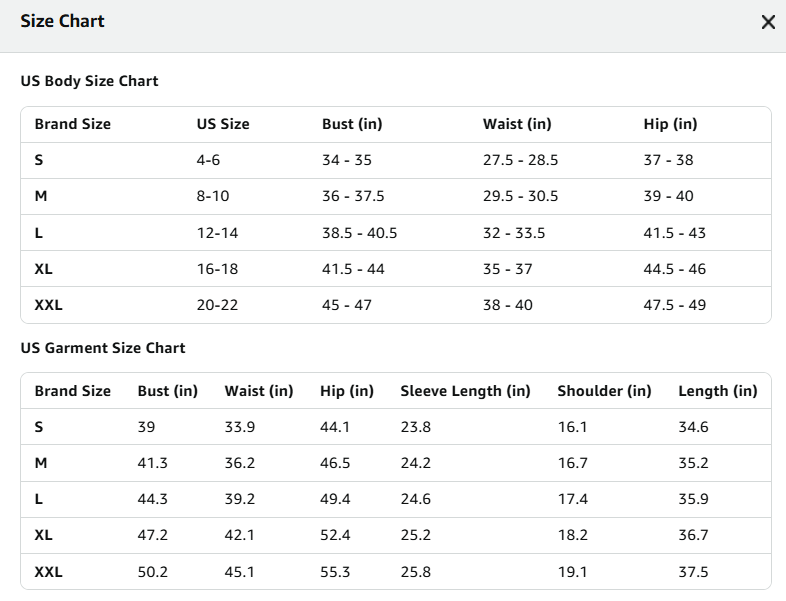786x601 pixels.
Task: Click the Size Chart title
Action: pos(62,21)
